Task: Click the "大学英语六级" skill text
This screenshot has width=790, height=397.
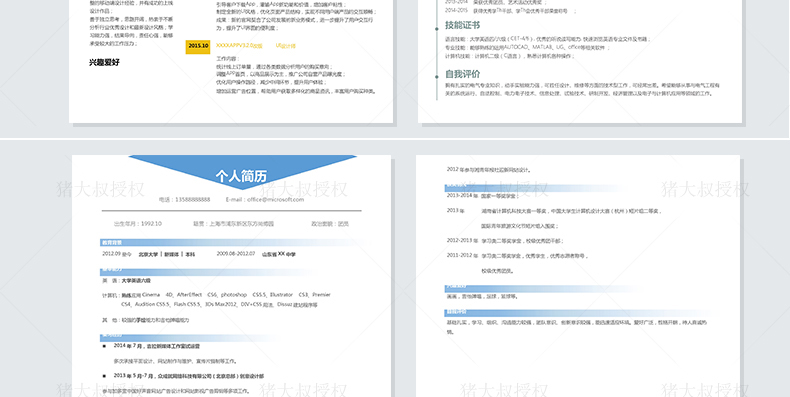Action: 136,281
